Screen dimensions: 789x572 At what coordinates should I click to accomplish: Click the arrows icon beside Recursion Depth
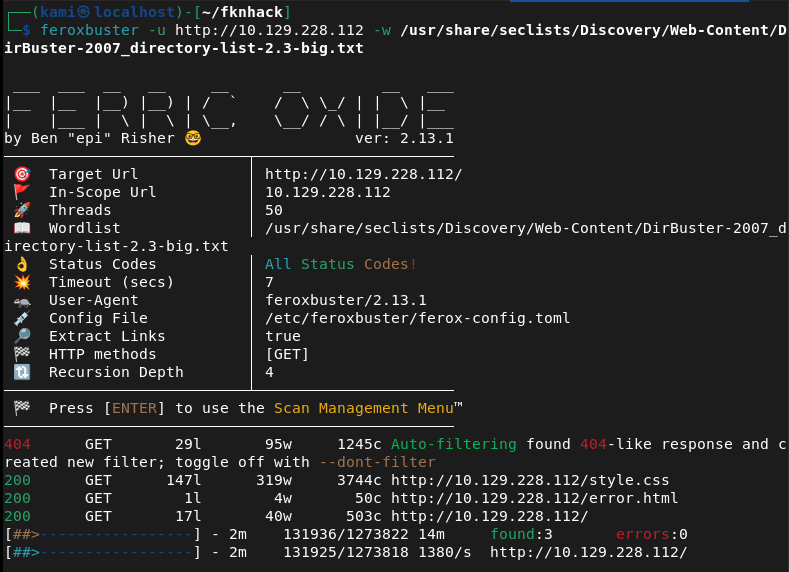(x=22, y=372)
